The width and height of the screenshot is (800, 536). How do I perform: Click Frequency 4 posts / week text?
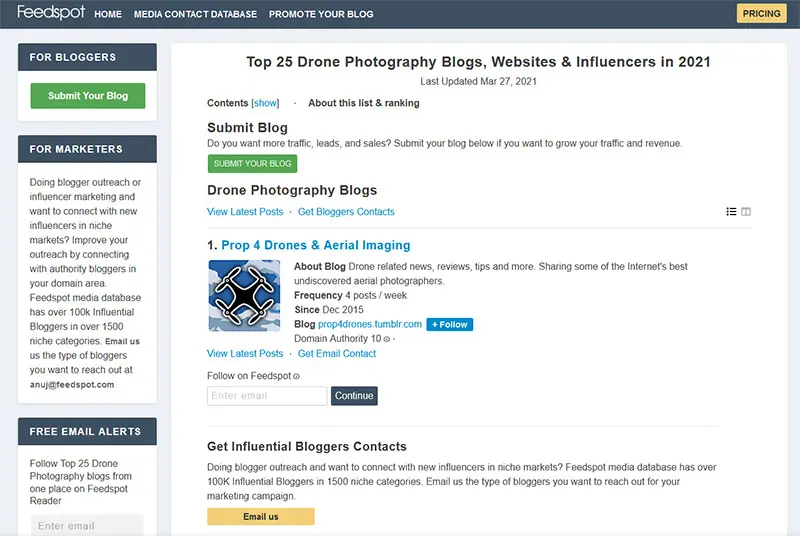click(x=351, y=295)
